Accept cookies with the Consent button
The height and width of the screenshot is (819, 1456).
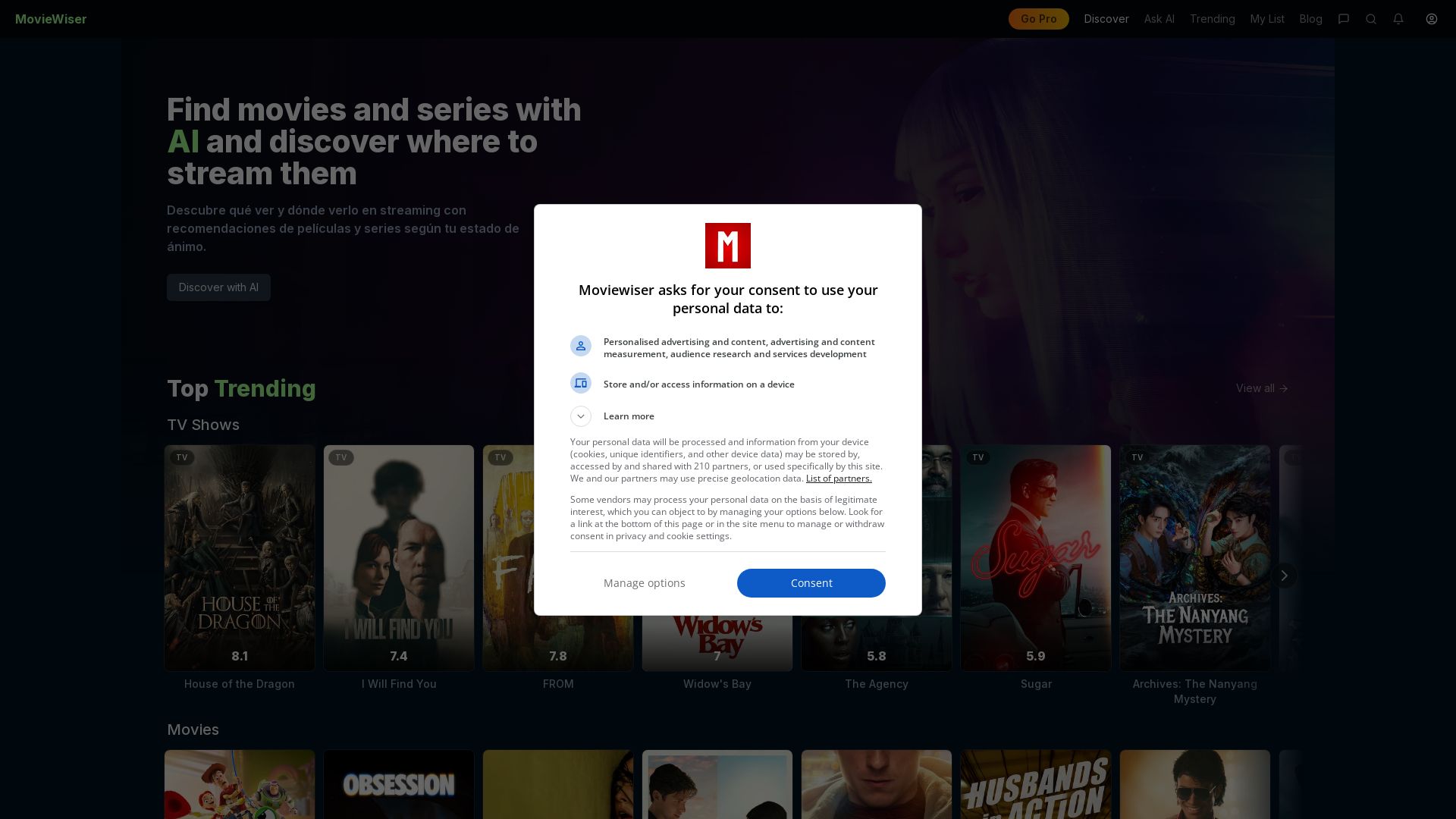811,583
